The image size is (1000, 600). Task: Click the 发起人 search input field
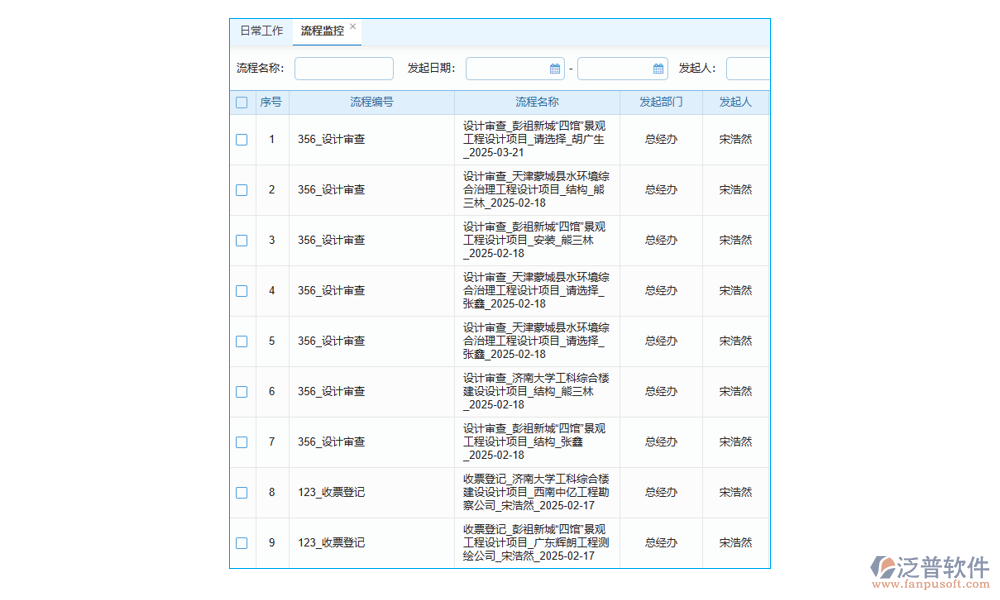click(750, 68)
